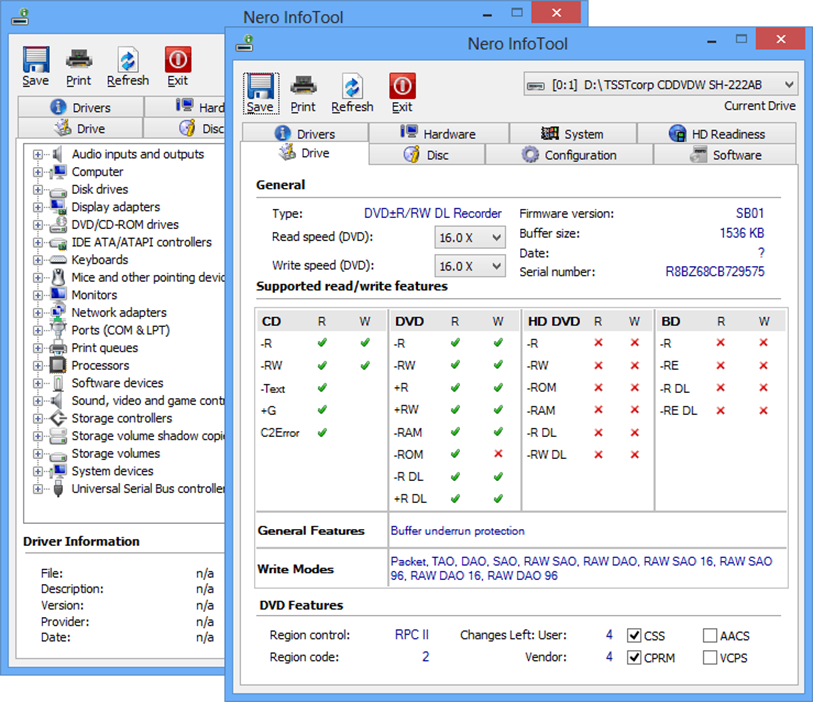
Task: Click the Keyboards device icon
Action: (x=58, y=260)
